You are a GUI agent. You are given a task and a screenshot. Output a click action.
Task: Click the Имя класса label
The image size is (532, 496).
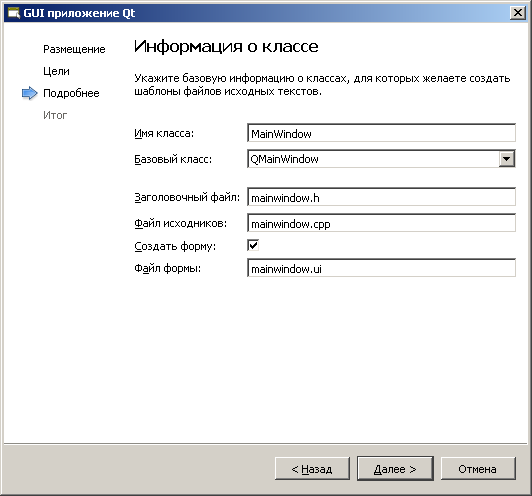point(164,133)
